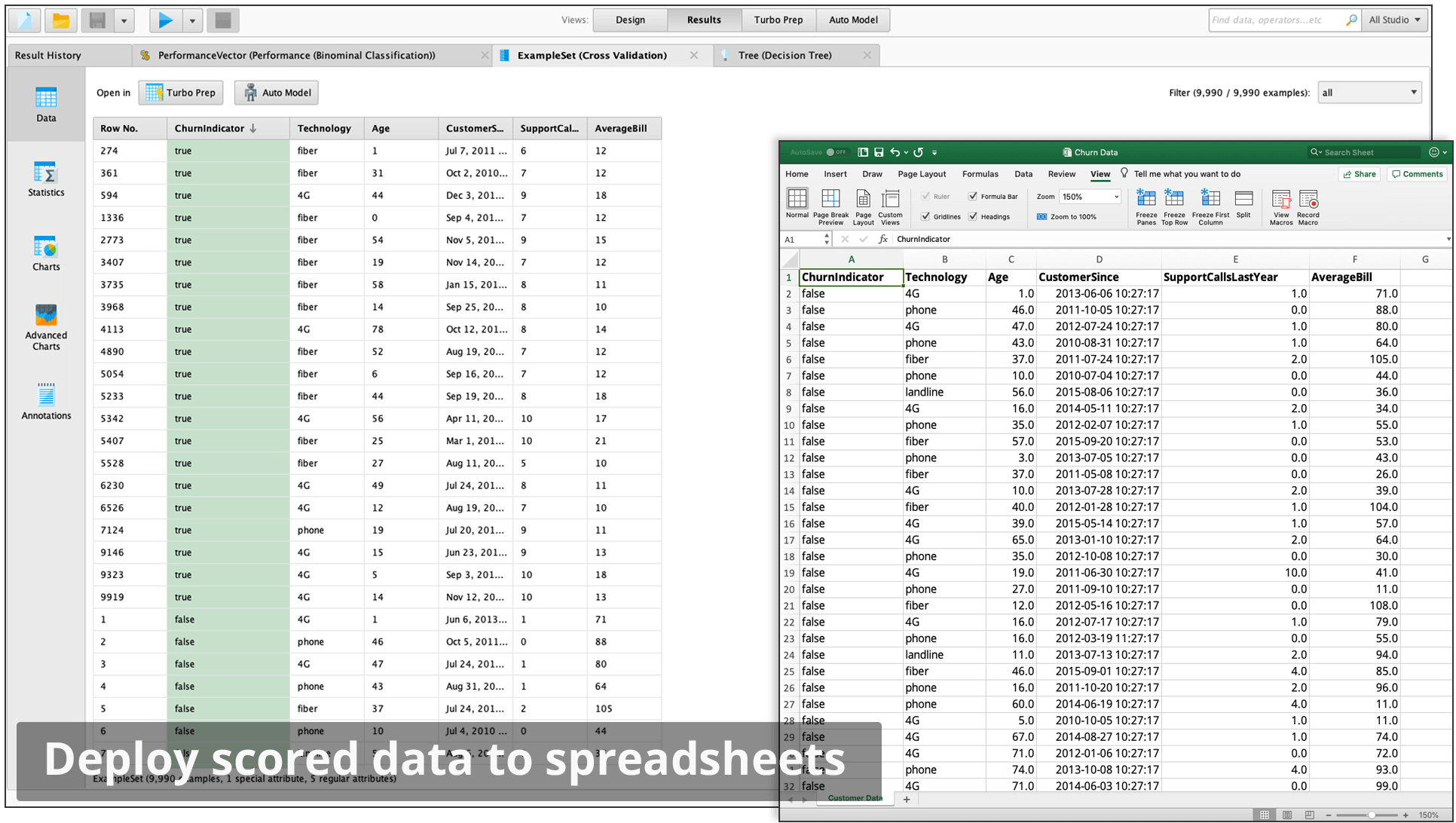The width and height of the screenshot is (1456, 823).
Task: Uncheck the Gridlines checkbox
Action: tap(926, 216)
